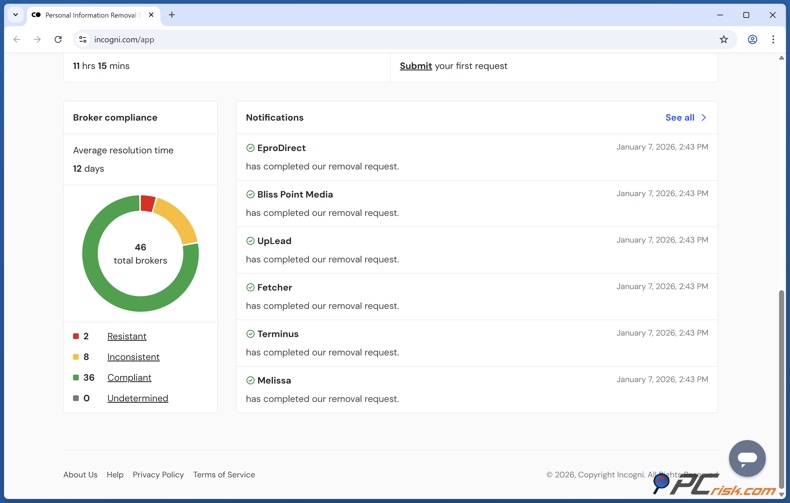Open the Inconsistent brokers link
Viewport: 790px width, 503px height.
tap(133, 357)
